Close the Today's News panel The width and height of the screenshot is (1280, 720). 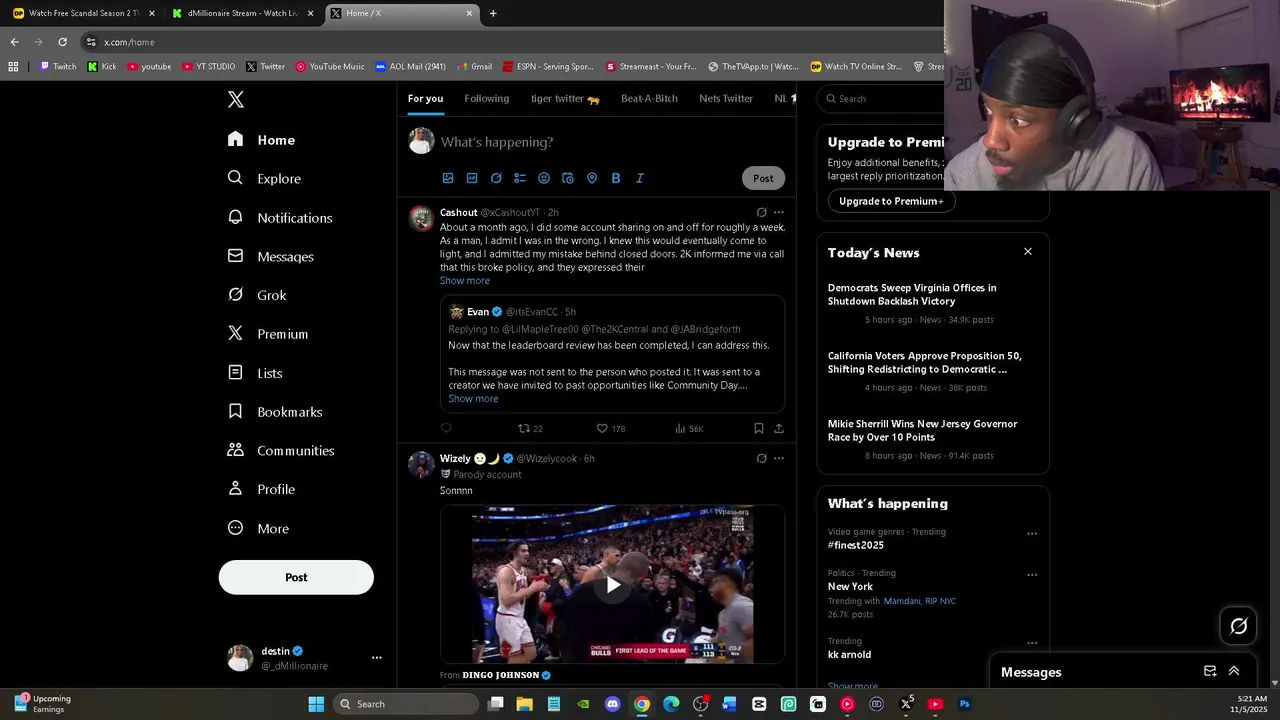(x=1027, y=251)
